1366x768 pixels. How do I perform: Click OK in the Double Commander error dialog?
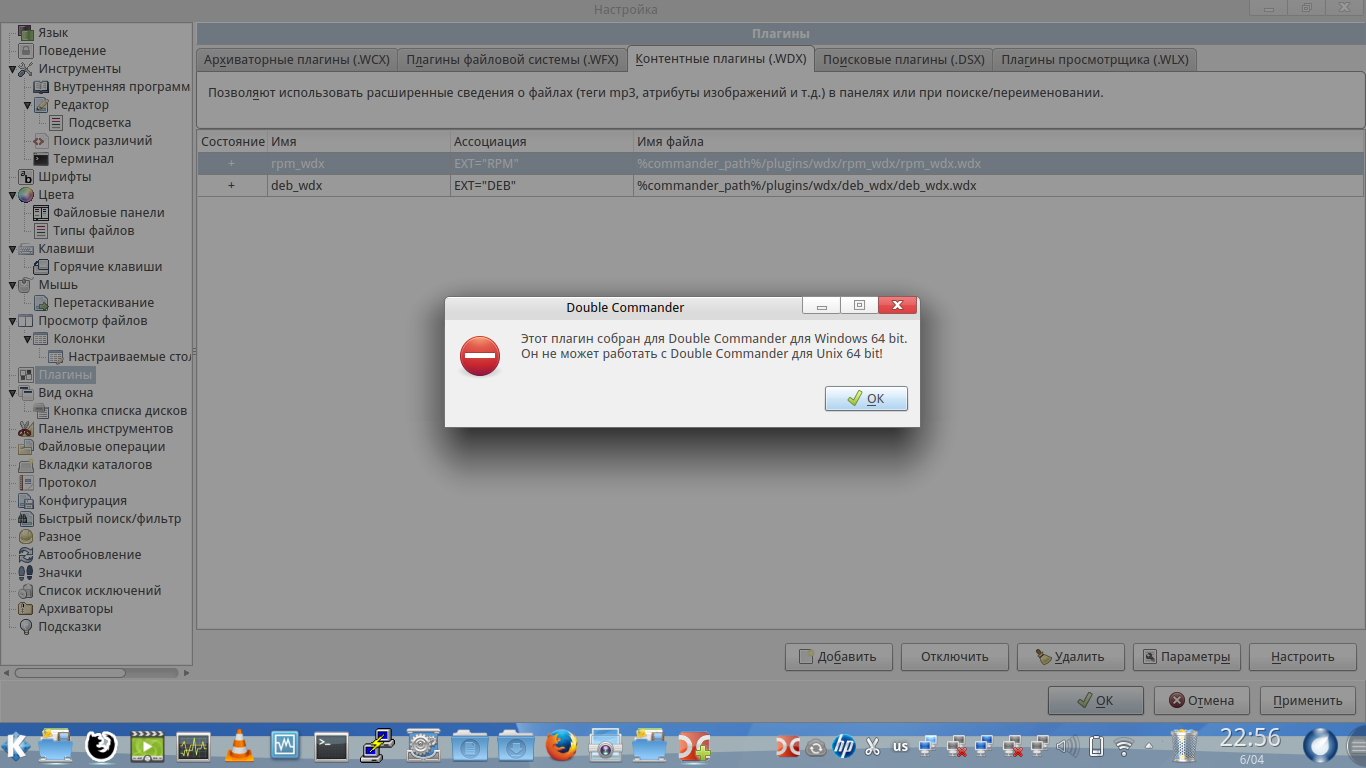click(866, 398)
